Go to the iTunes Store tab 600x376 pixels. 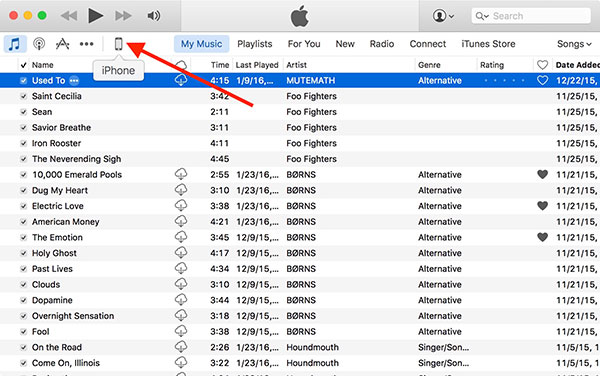tap(488, 44)
